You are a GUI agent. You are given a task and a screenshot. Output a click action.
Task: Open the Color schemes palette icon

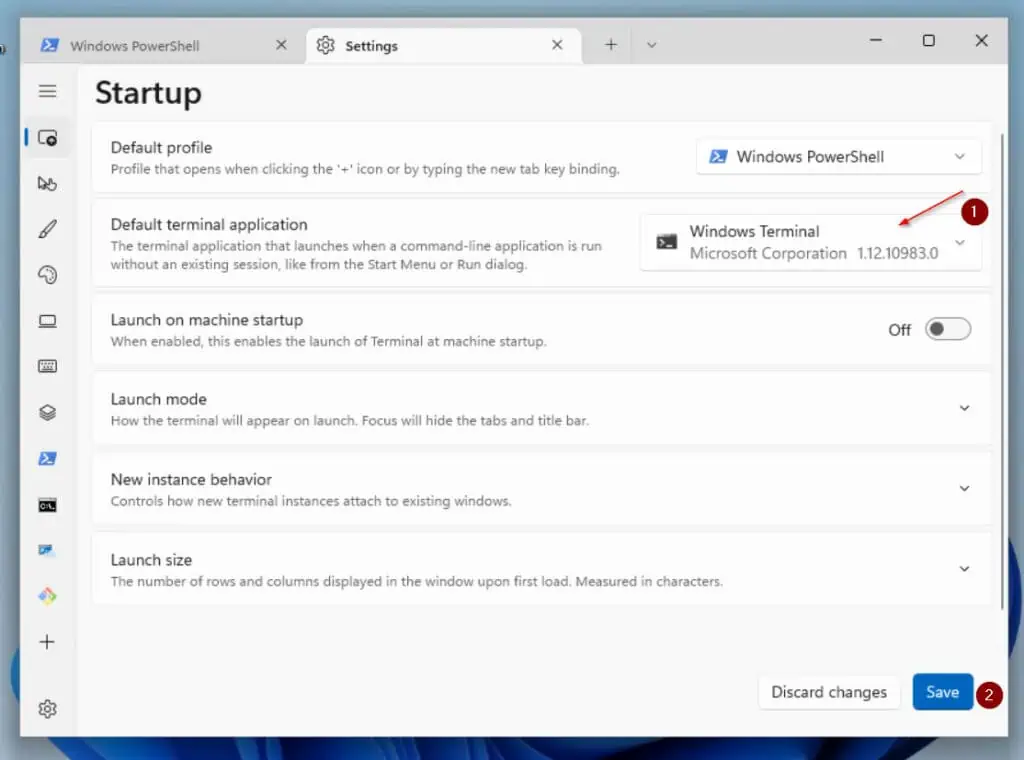47,275
